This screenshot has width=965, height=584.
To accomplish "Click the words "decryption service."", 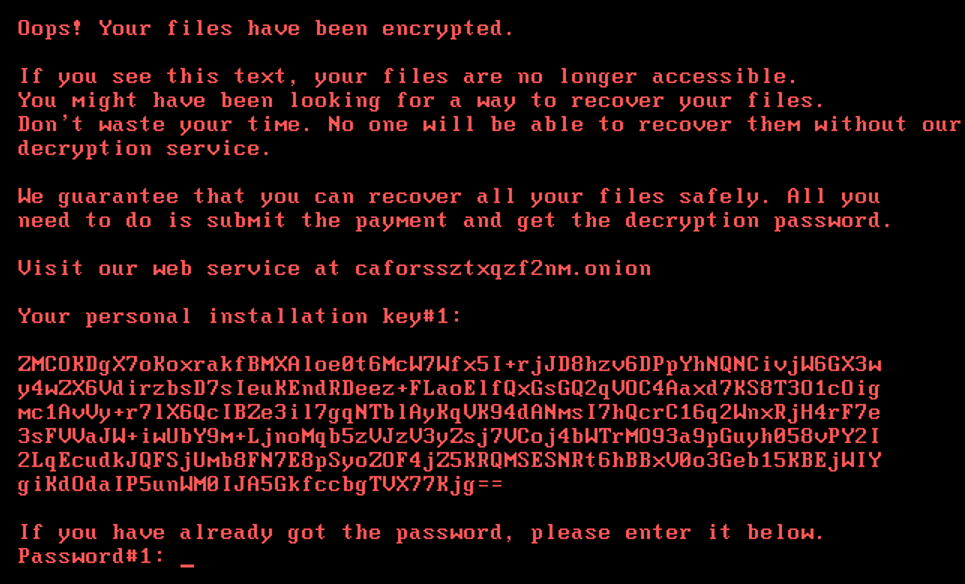I will pyautogui.click(x=144, y=149).
